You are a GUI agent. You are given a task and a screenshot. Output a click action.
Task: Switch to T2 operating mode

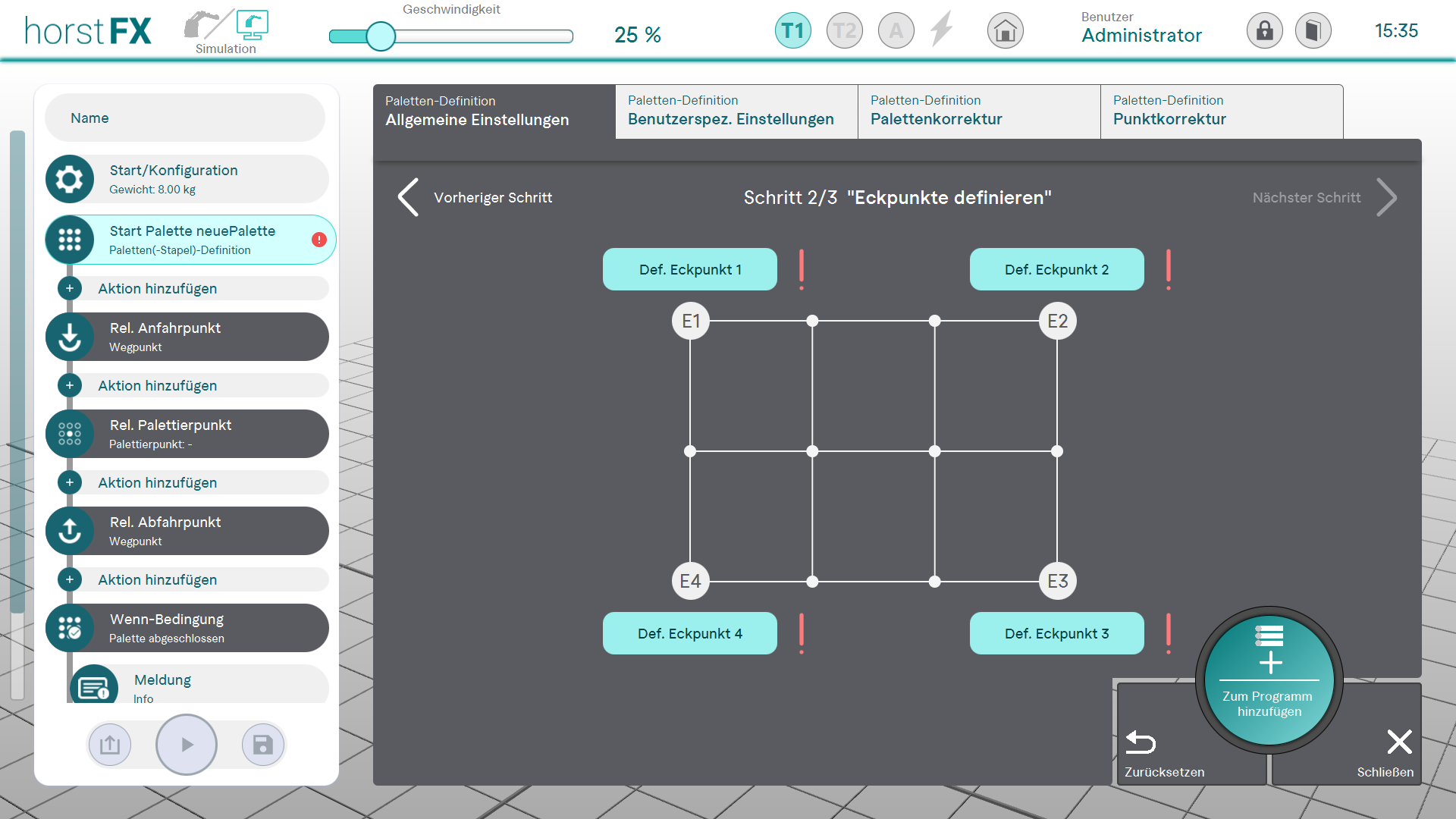click(844, 31)
